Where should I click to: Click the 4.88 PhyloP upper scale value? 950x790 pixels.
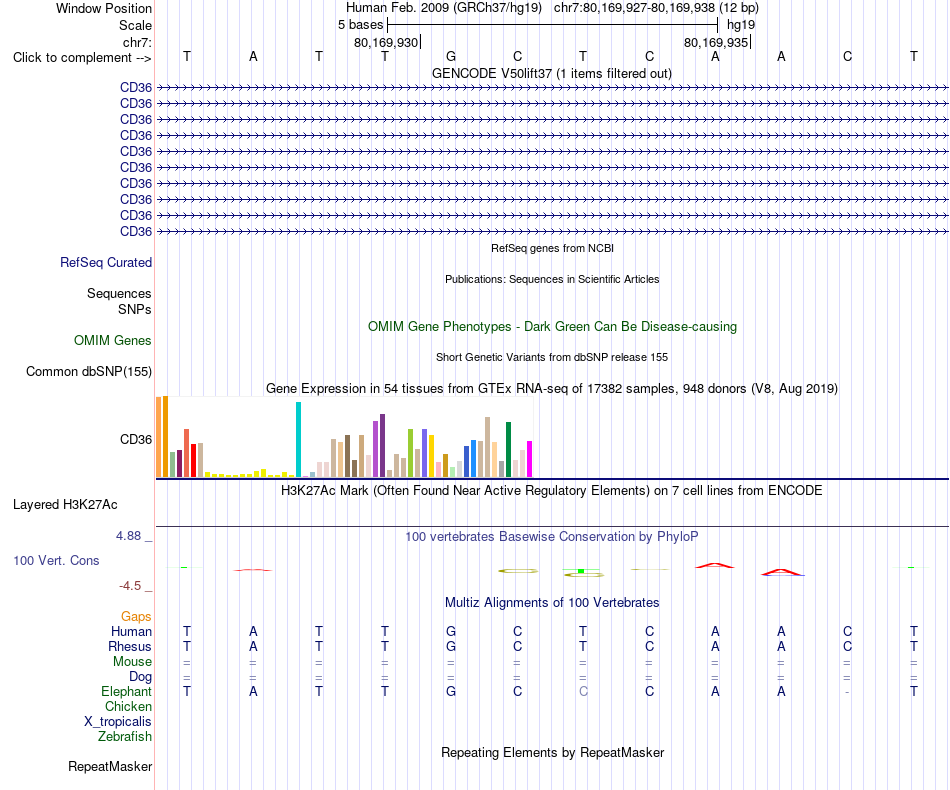[x=128, y=536]
